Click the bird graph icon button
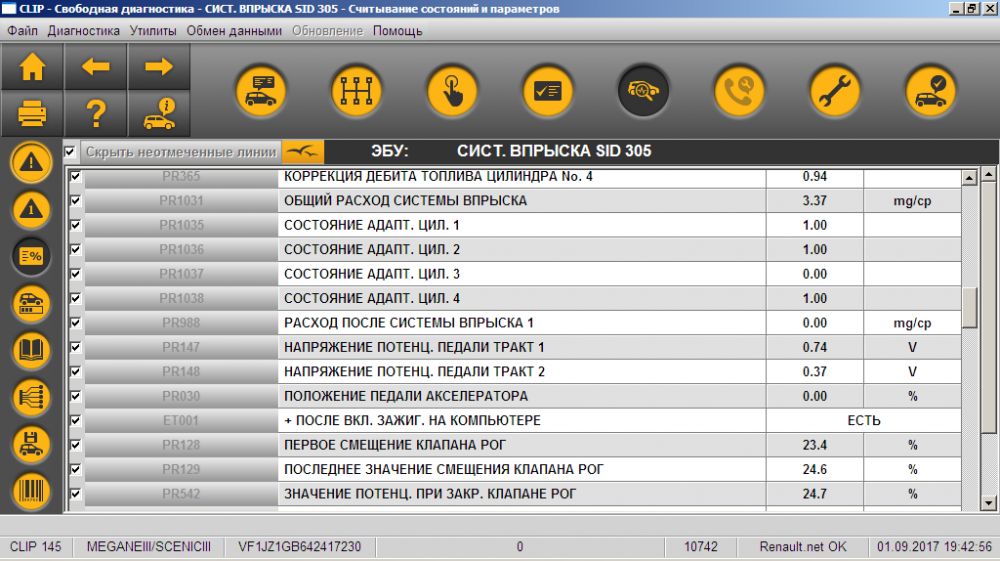The height and width of the screenshot is (561, 1000). [303, 152]
